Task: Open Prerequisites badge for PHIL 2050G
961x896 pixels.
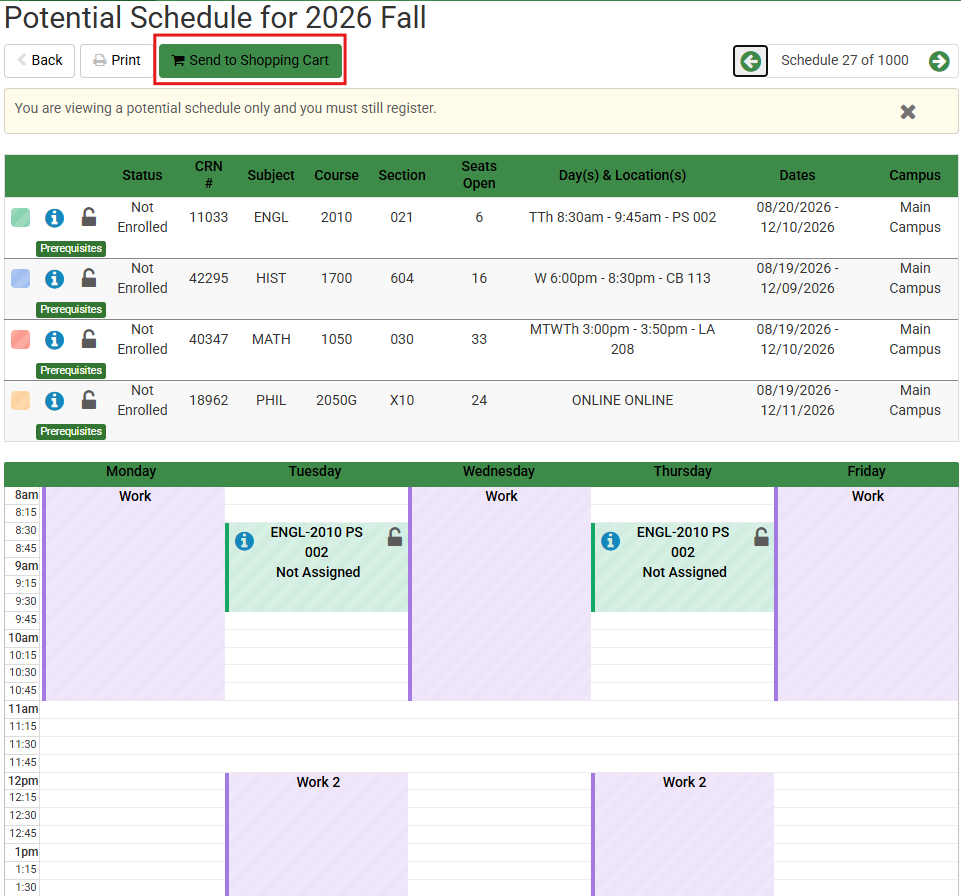Action: (71, 431)
